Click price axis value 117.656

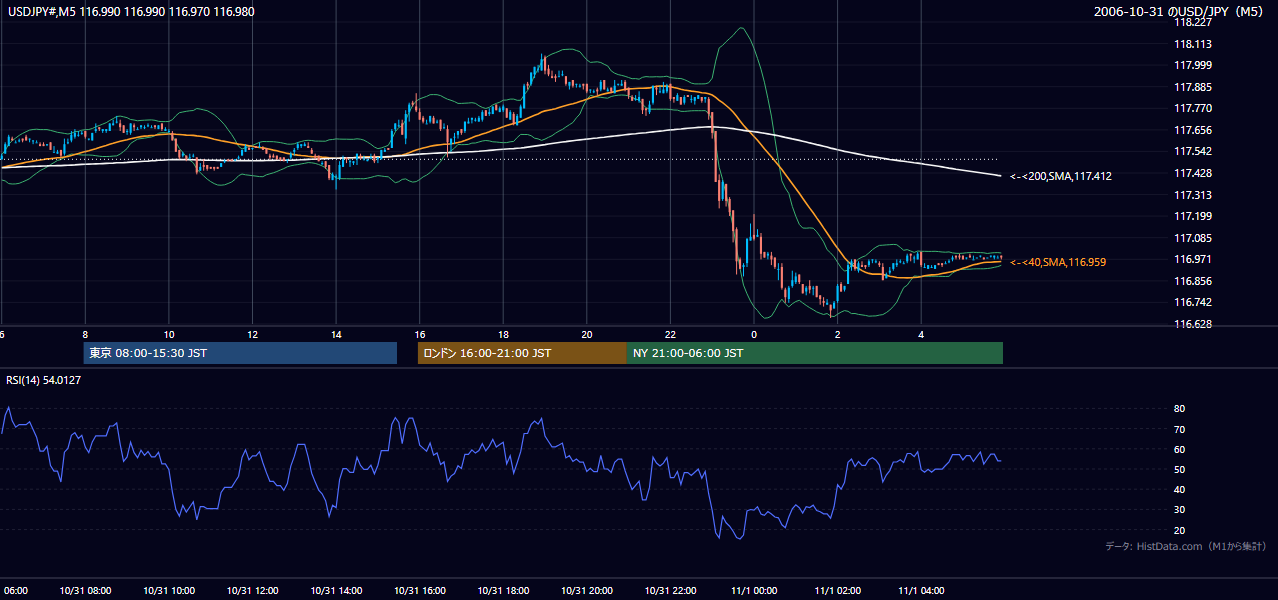click(x=1193, y=130)
